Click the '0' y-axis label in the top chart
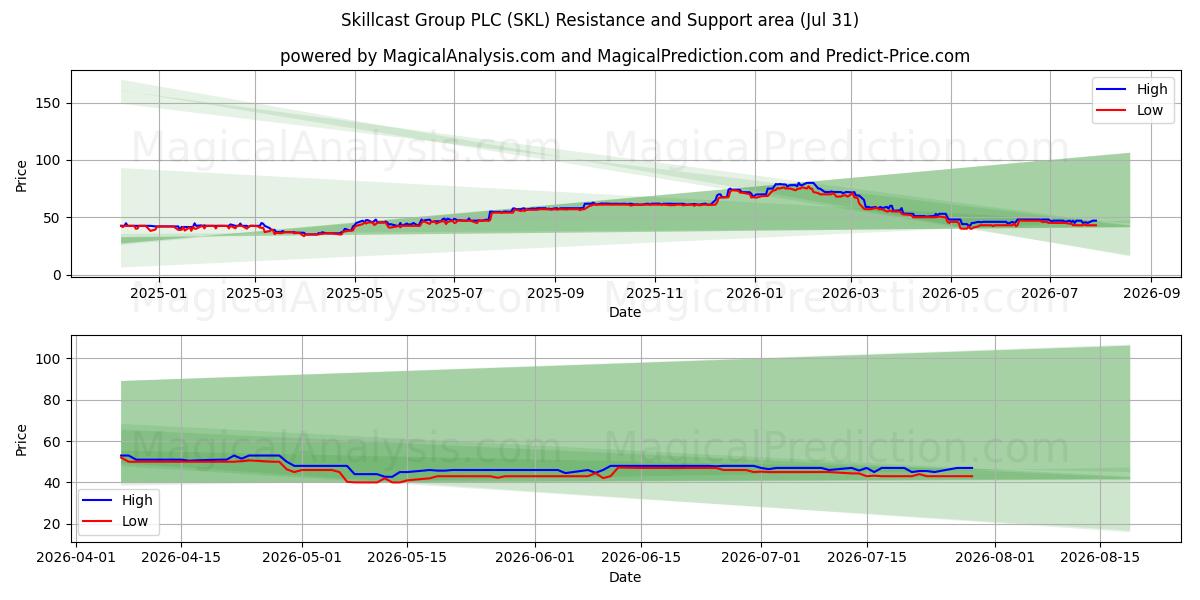 [58, 275]
